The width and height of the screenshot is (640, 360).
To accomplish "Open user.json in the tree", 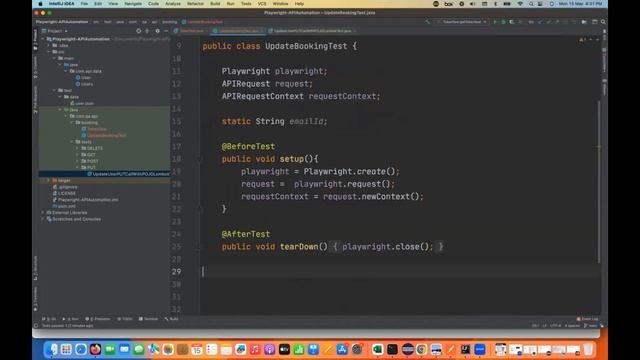I will click(x=82, y=103).
